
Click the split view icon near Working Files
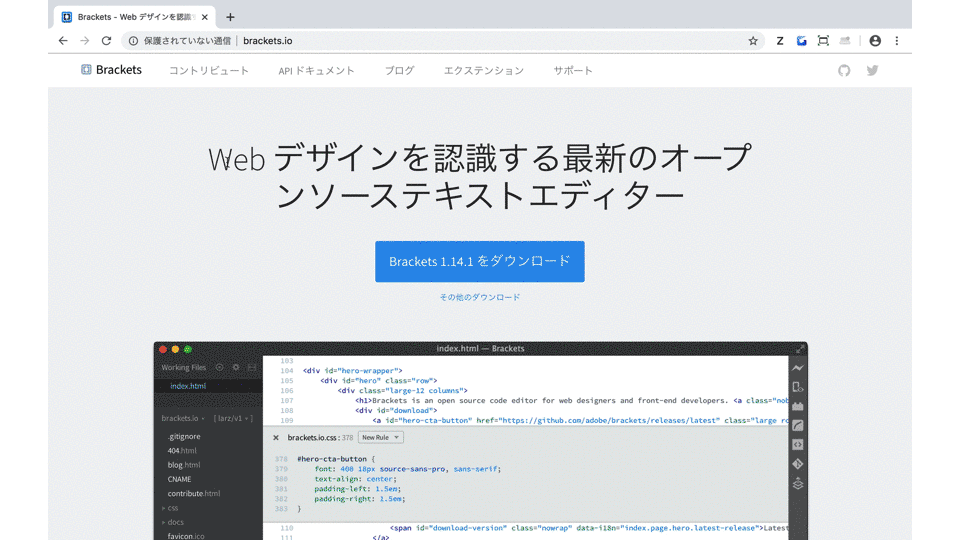coord(252,367)
